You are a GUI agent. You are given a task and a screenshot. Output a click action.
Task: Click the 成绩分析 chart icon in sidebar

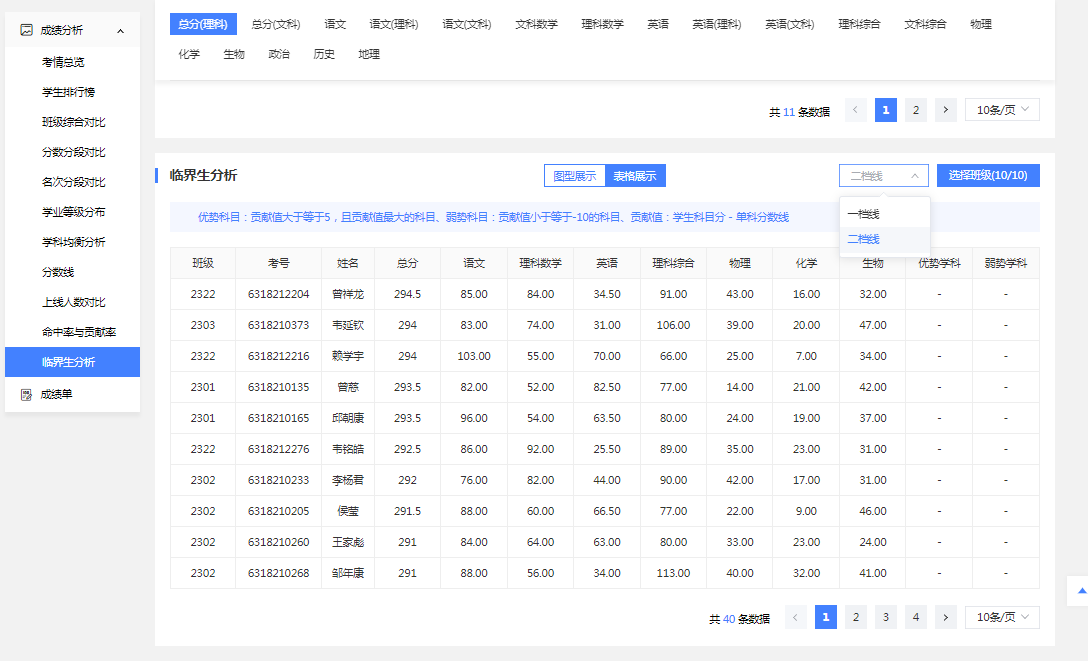click(x=27, y=31)
